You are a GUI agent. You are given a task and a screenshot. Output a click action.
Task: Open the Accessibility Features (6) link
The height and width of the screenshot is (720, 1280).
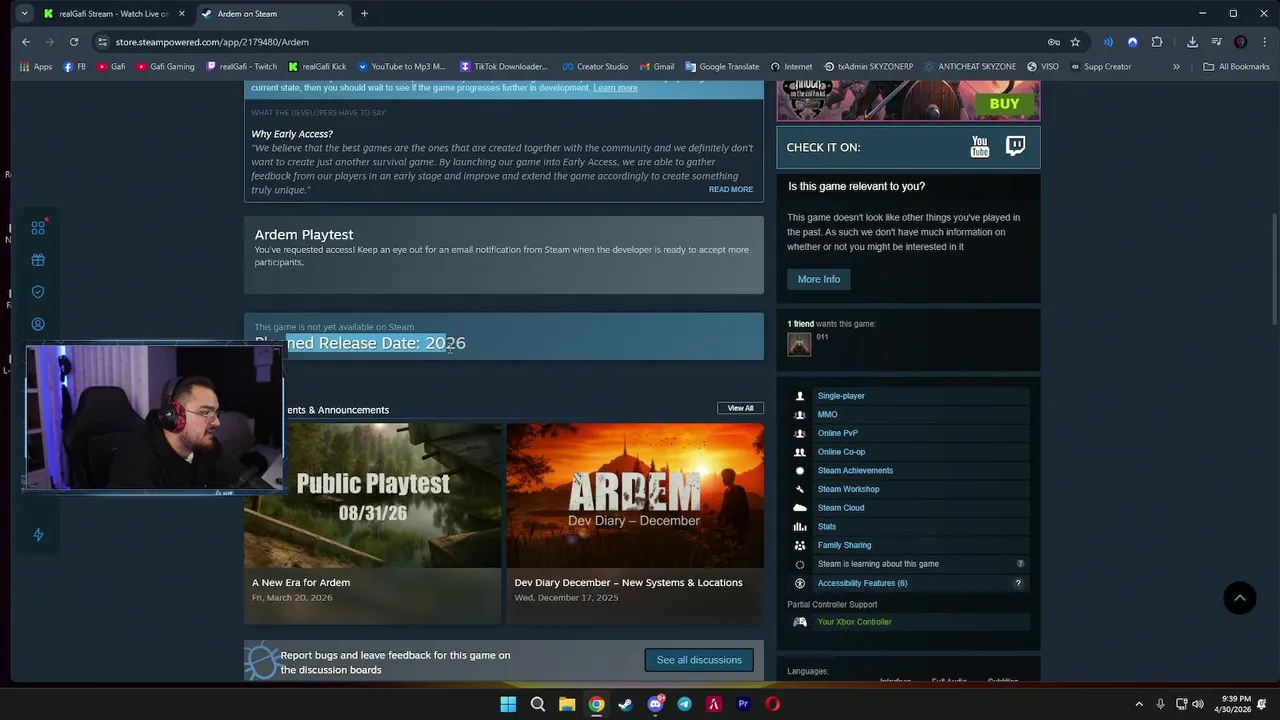click(x=862, y=583)
